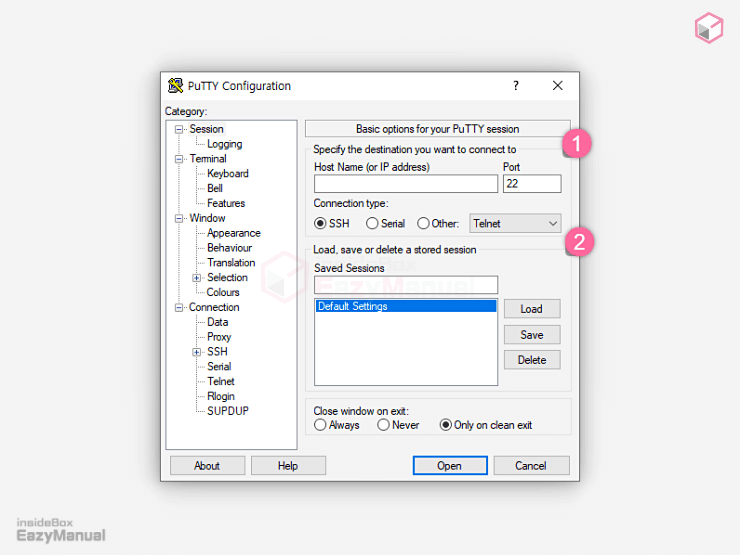Open the Behaviour settings category
This screenshot has height=555, width=740.
(229, 248)
